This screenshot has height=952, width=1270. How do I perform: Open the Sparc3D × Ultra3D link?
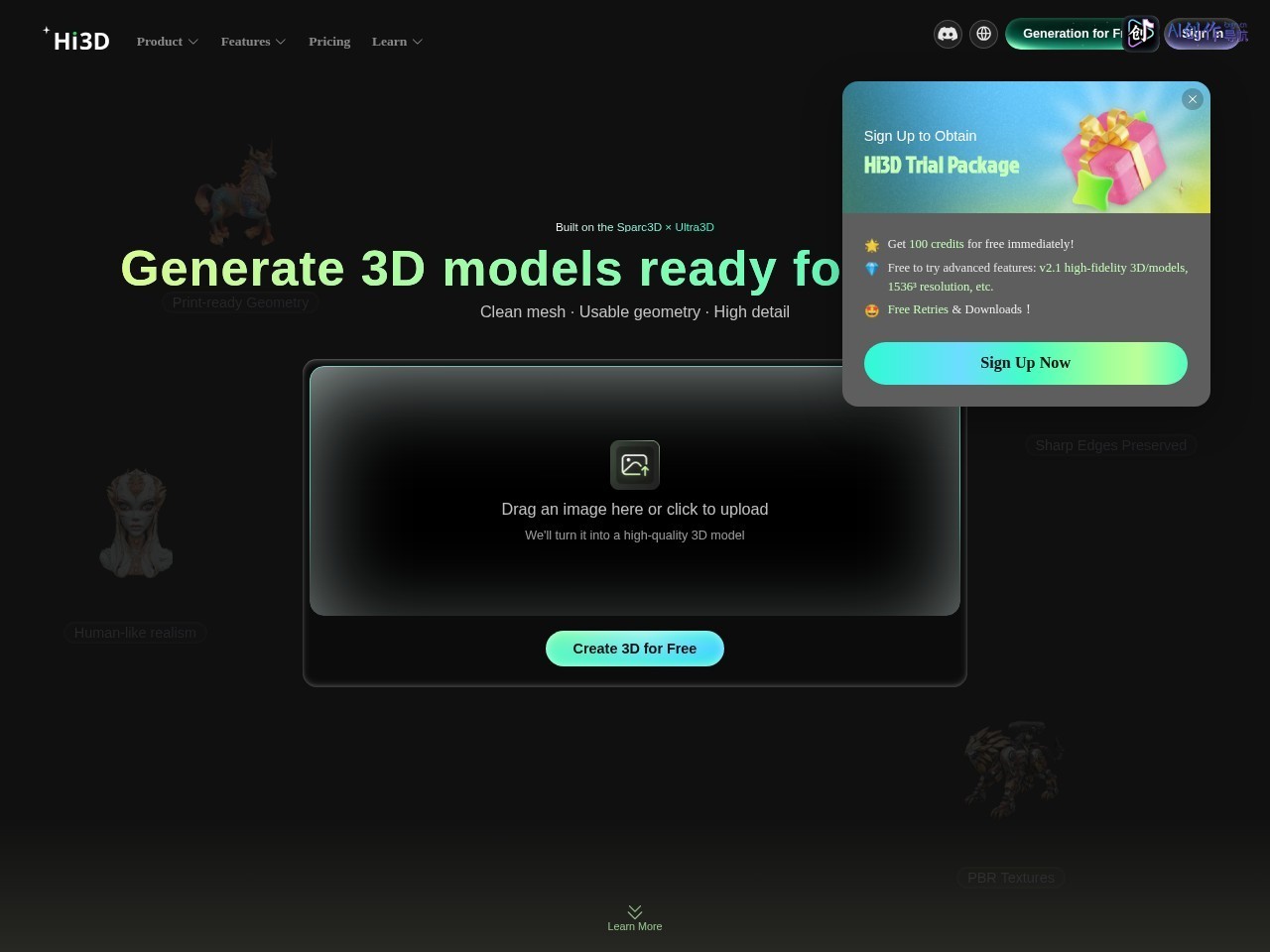[665, 227]
